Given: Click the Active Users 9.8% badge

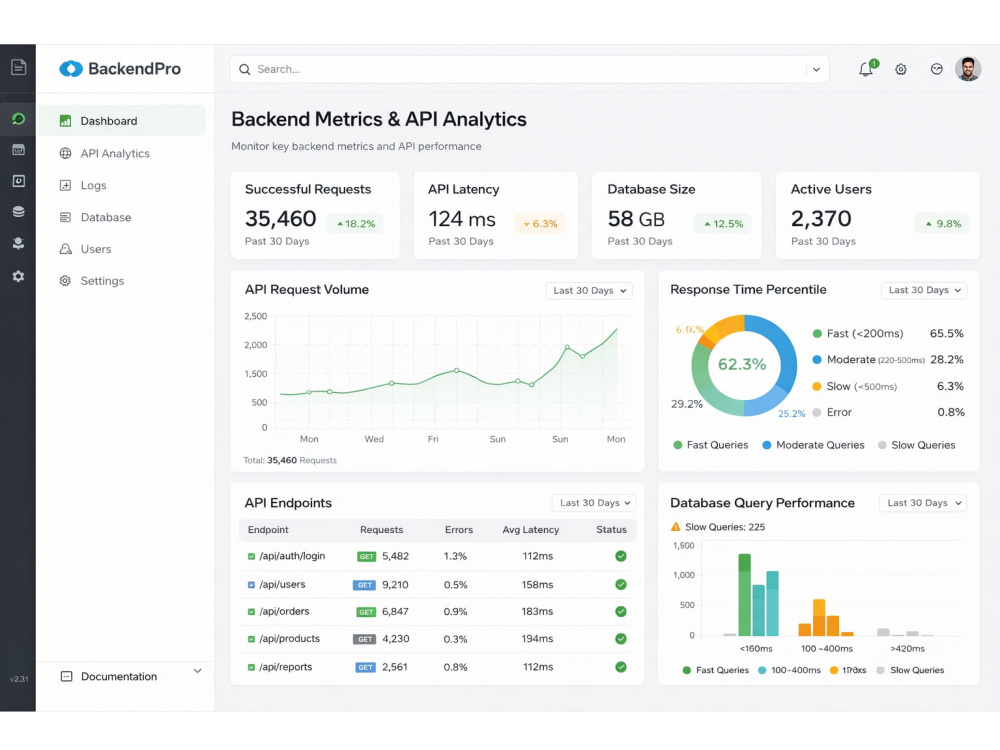Looking at the screenshot, I should [942, 224].
